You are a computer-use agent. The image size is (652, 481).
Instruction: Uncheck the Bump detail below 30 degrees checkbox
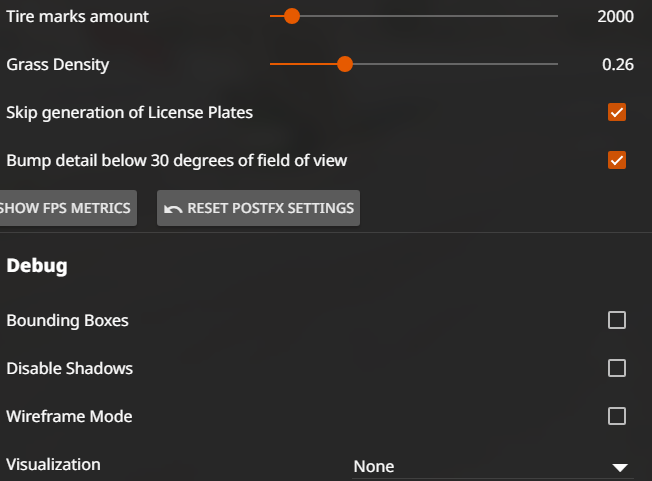point(617,160)
